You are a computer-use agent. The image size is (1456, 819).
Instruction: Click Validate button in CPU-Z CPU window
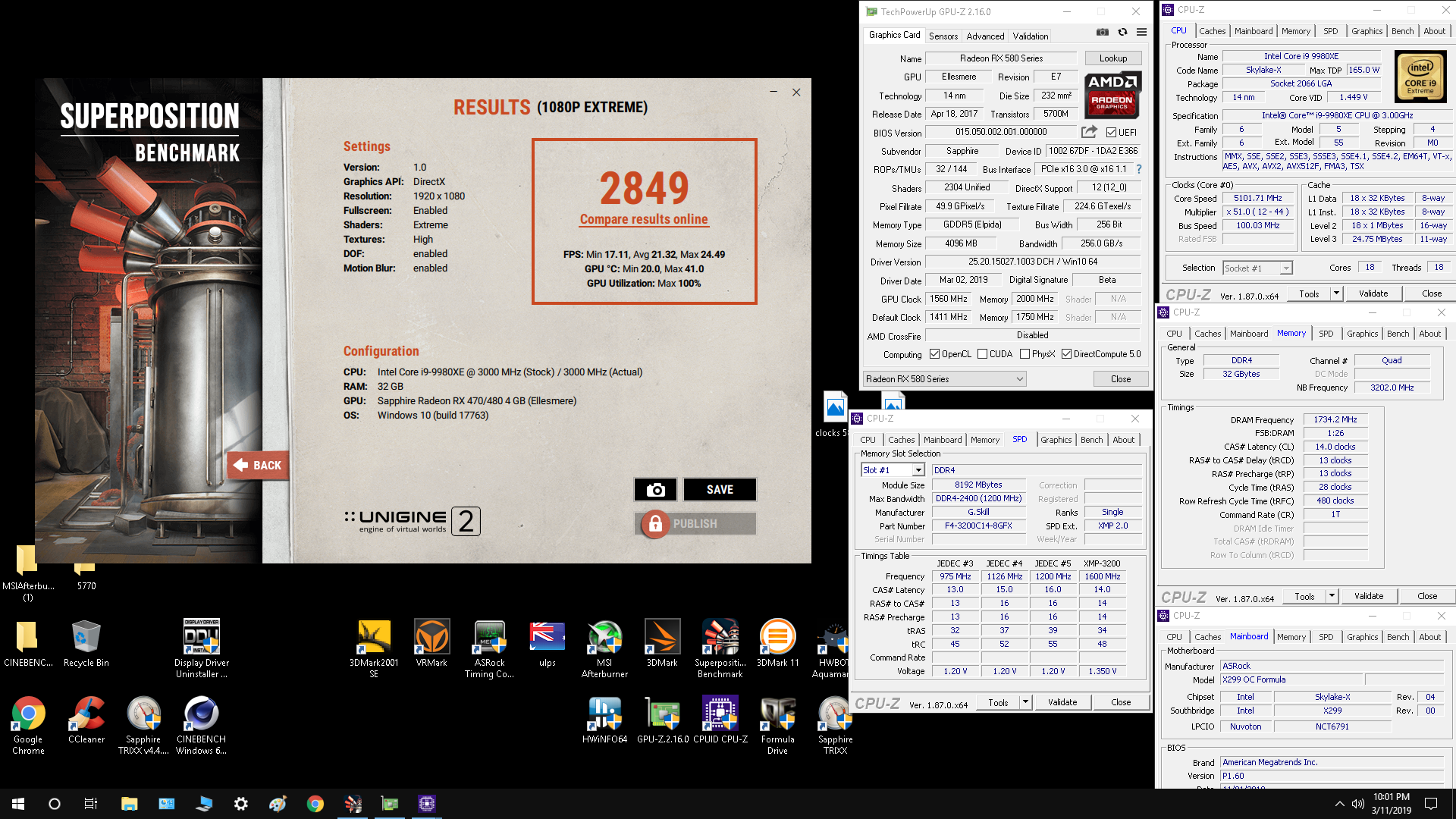(1373, 293)
